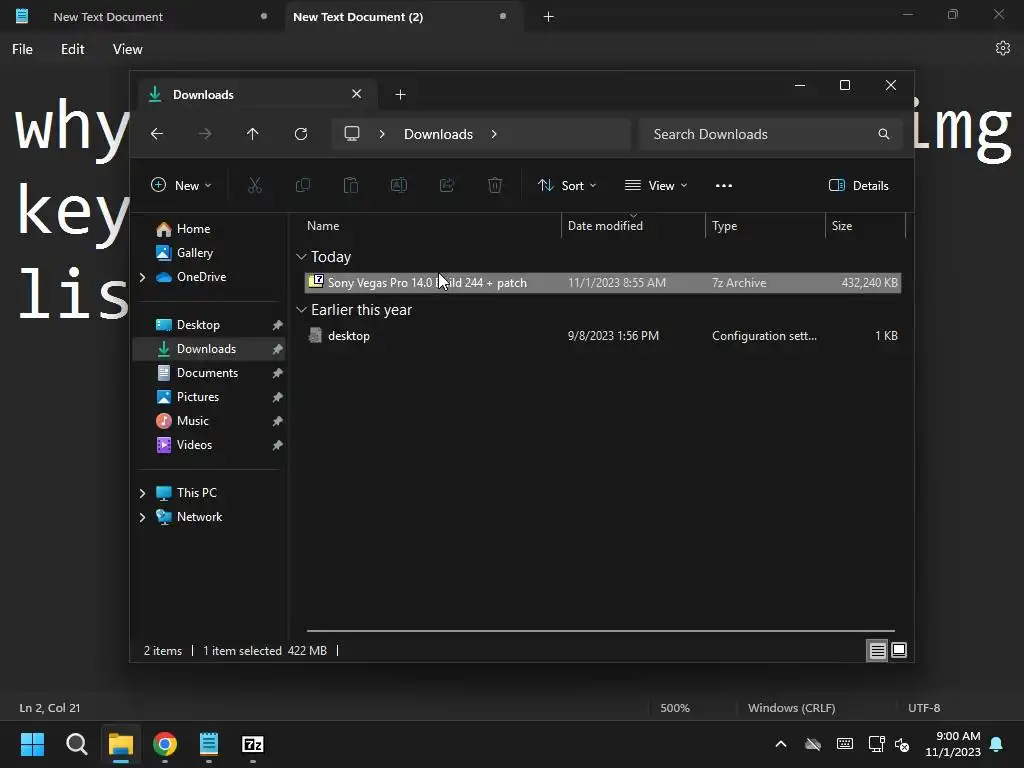
Task: Click the volume muted tray icon
Action: coord(902,744)
